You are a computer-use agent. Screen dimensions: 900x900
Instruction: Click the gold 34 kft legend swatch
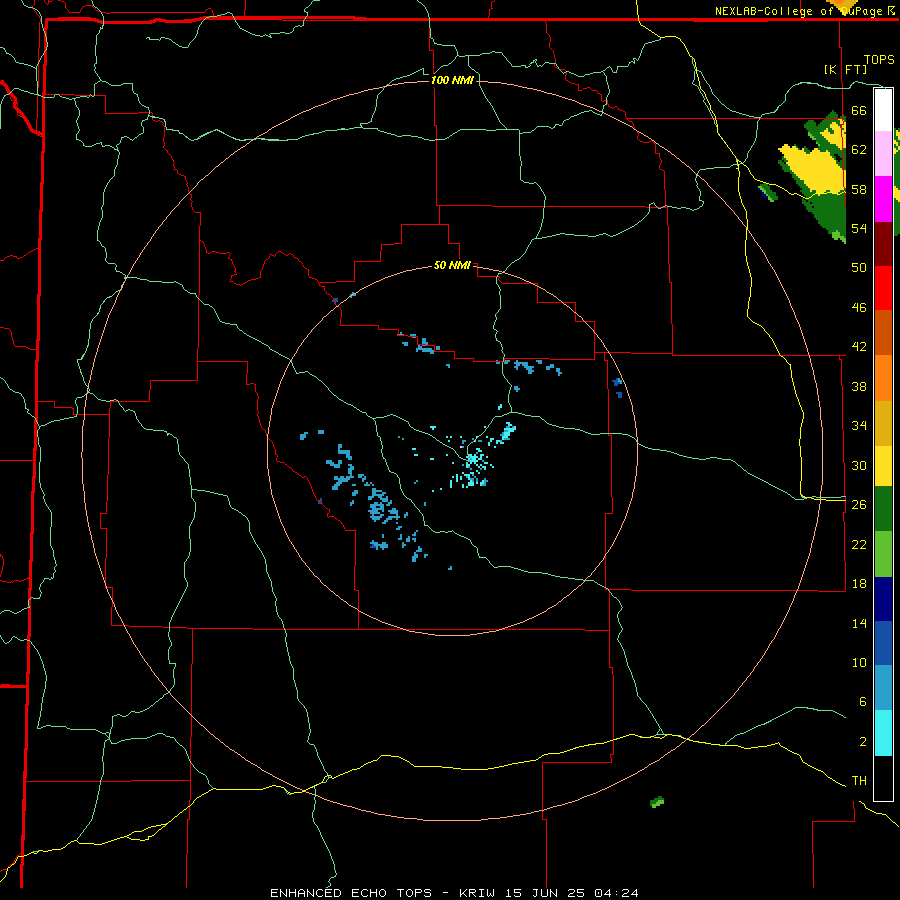coord(883,423)
